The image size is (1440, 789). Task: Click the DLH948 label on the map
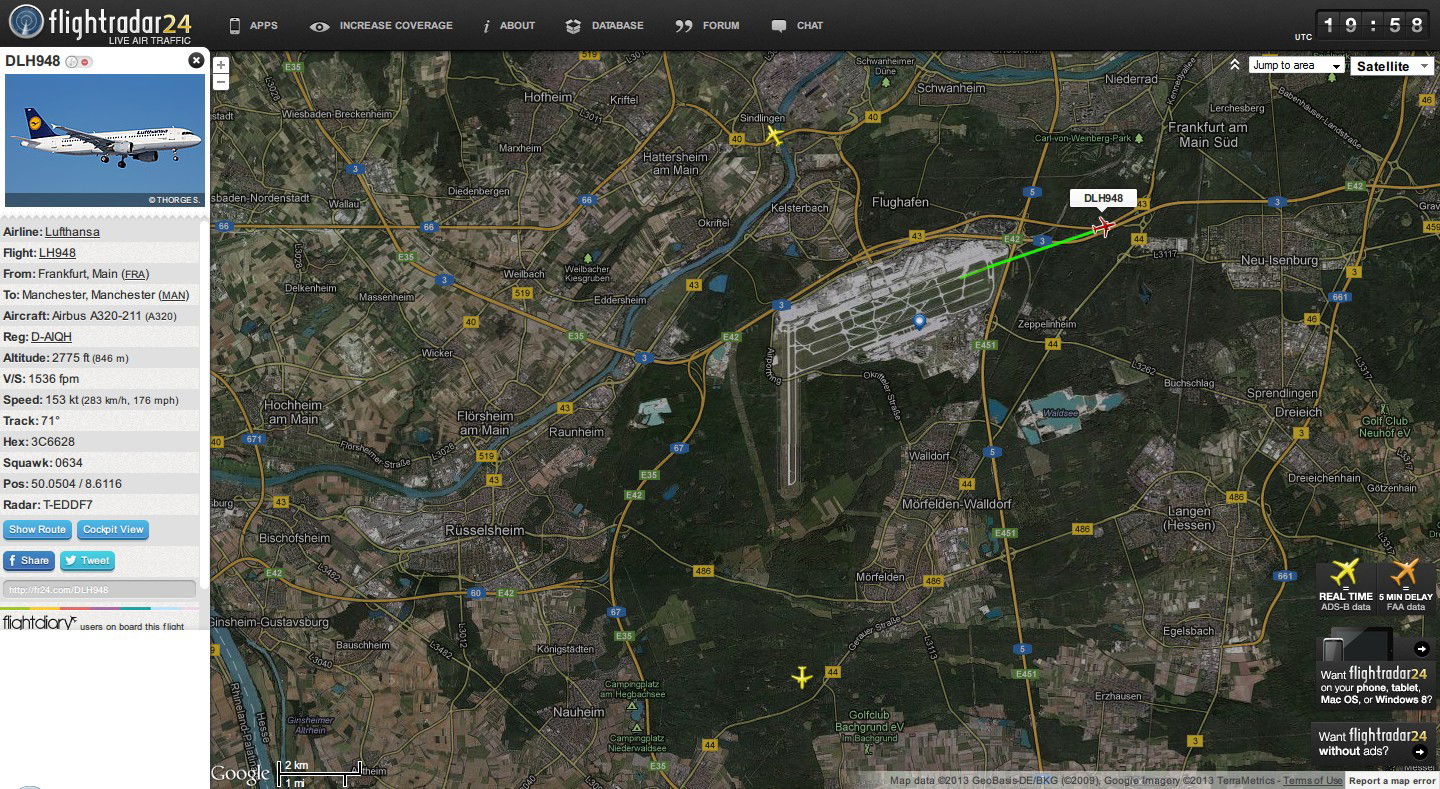coord(1103,198)
